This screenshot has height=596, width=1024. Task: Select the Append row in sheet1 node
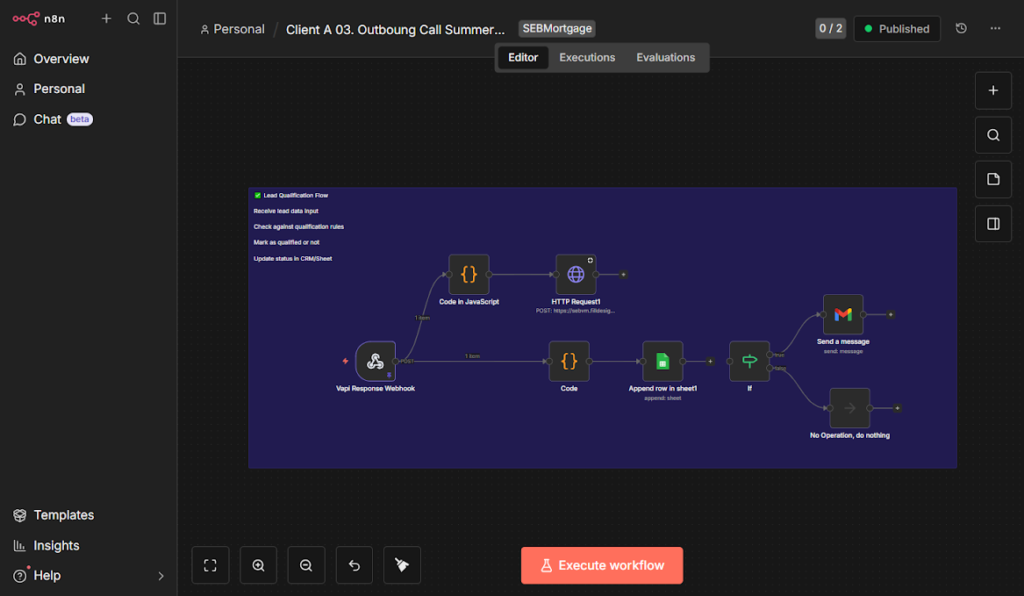[662, 361]
